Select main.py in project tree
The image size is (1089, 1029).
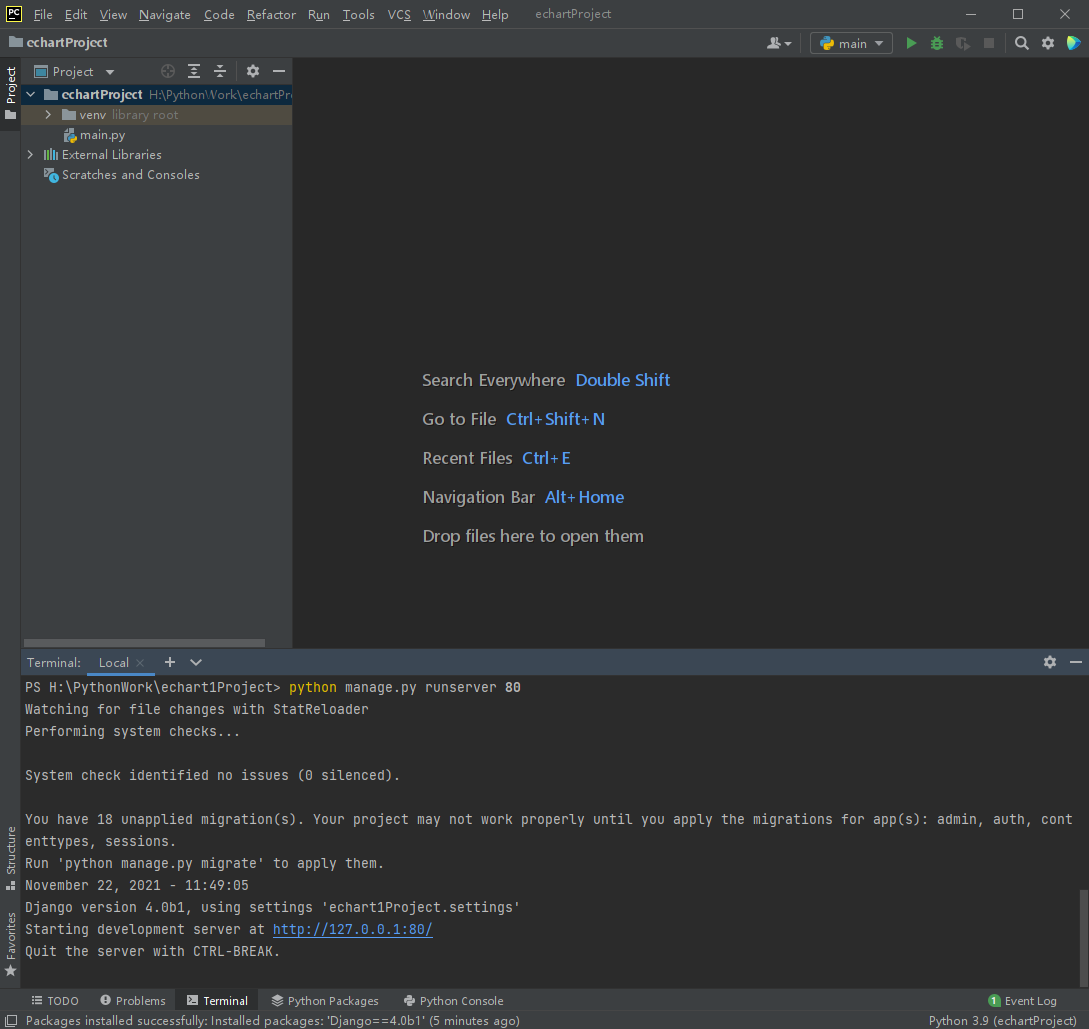pos(102,135)
